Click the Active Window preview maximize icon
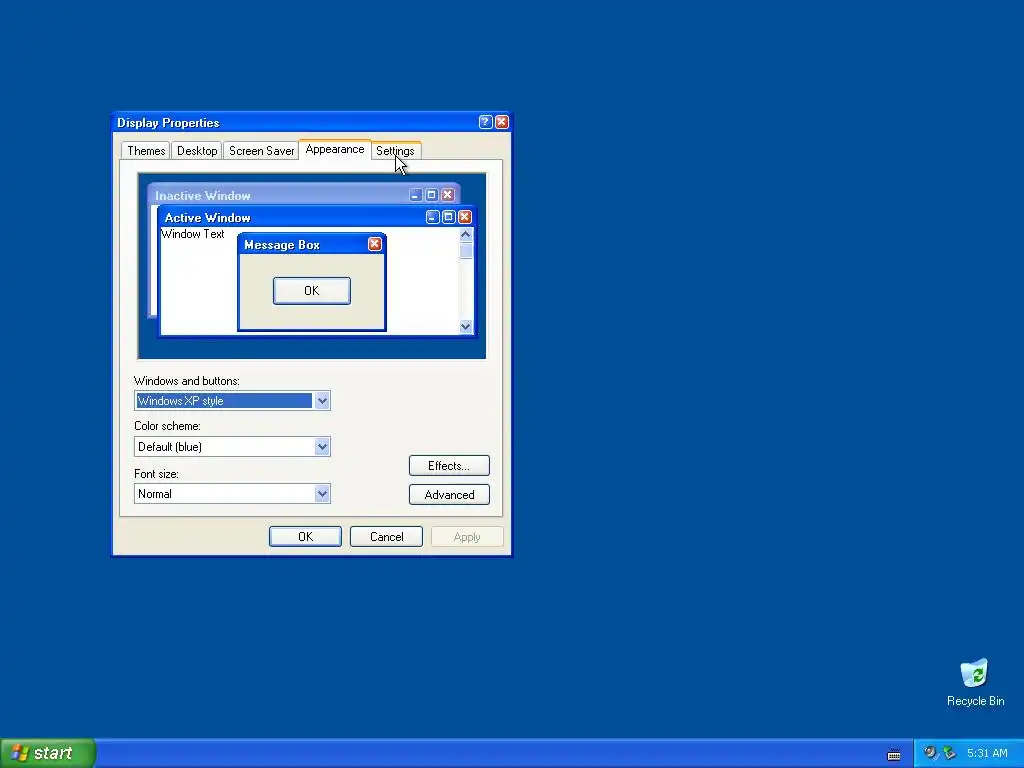1024x768 pixels. 449,217
